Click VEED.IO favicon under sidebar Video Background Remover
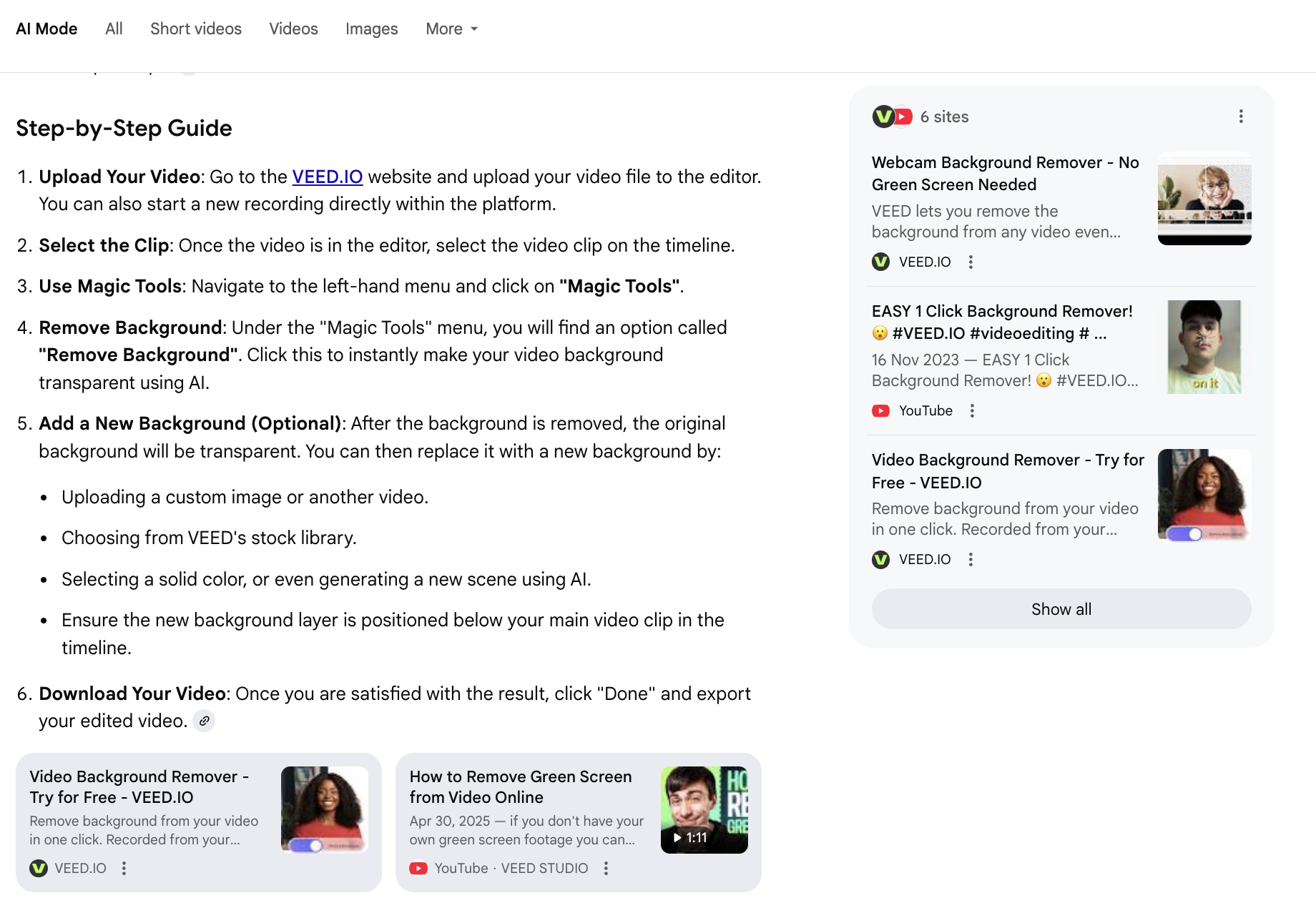This screenshot has width=1316, height=908. click(x=881, y=559)
